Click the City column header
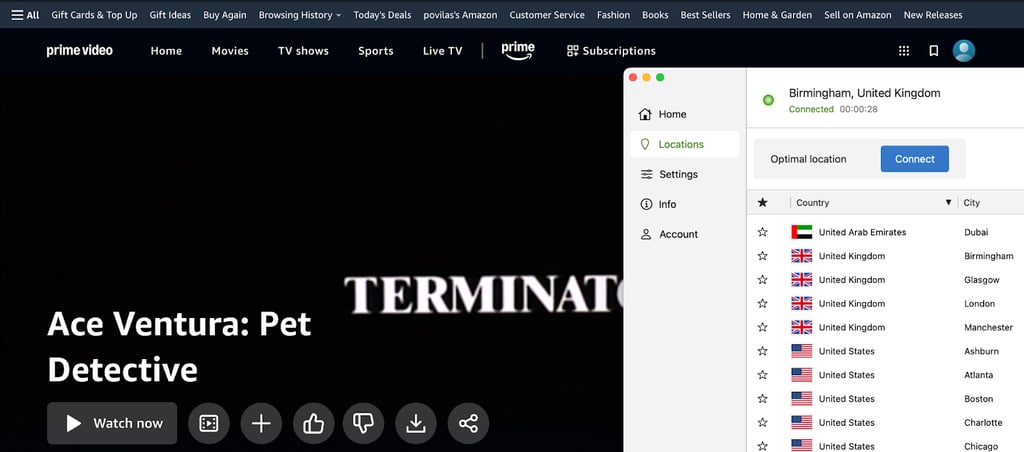Screen dimensions: 1024x452 (972, 202)
